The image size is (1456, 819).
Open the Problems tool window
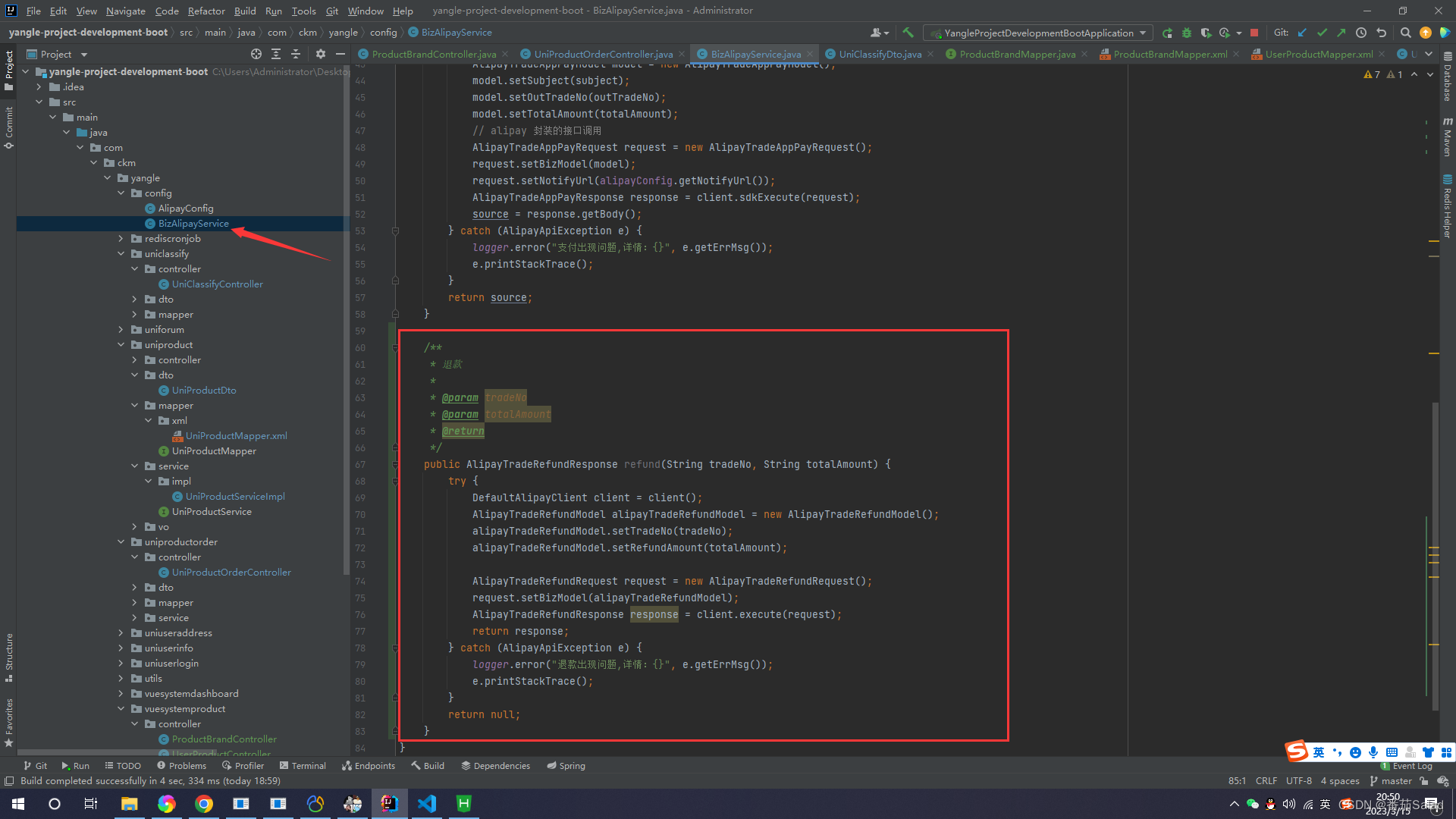click(x=181, y=765)
